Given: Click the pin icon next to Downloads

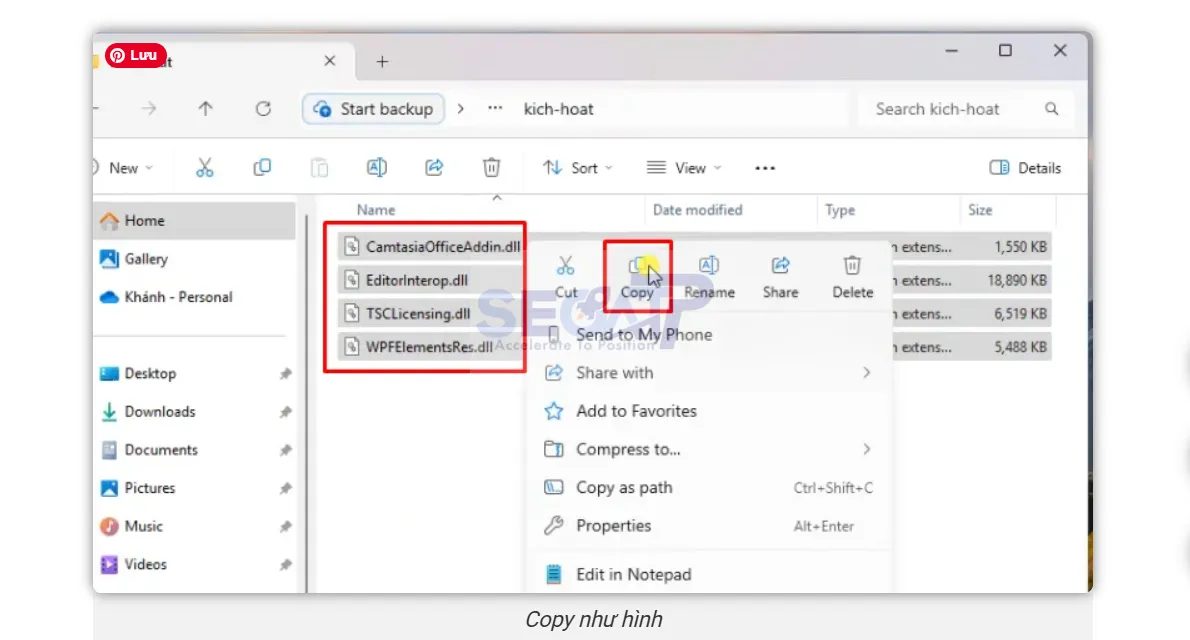Looking at the screenshot, I should click(x=284, y=411).
